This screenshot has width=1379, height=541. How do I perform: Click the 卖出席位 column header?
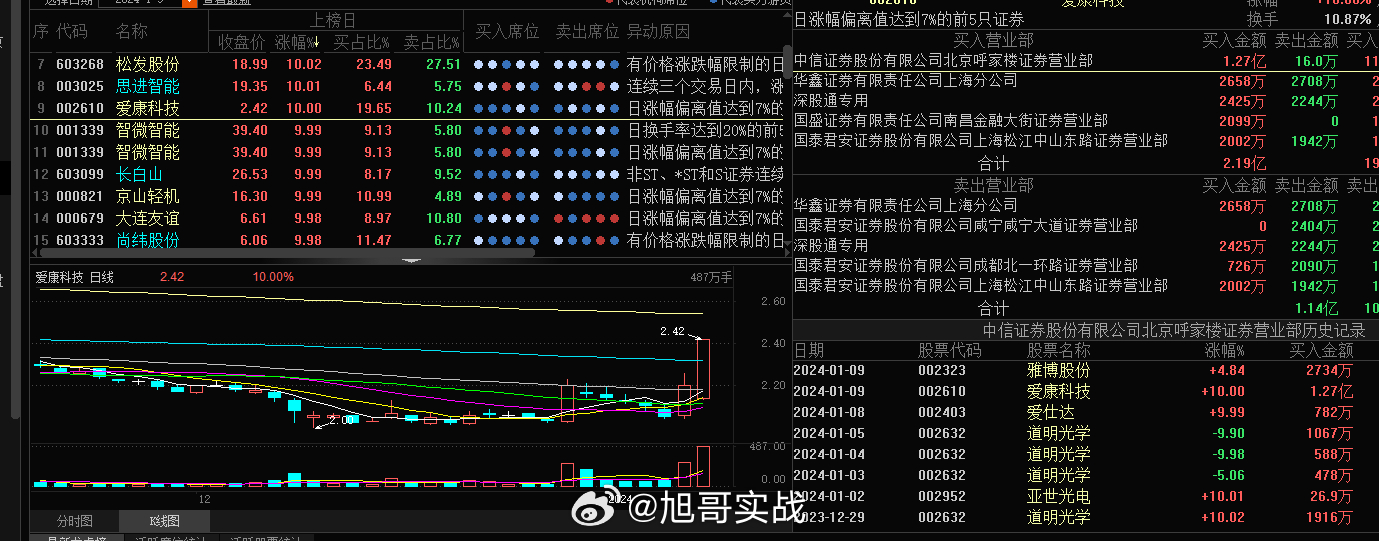(586, 32)
